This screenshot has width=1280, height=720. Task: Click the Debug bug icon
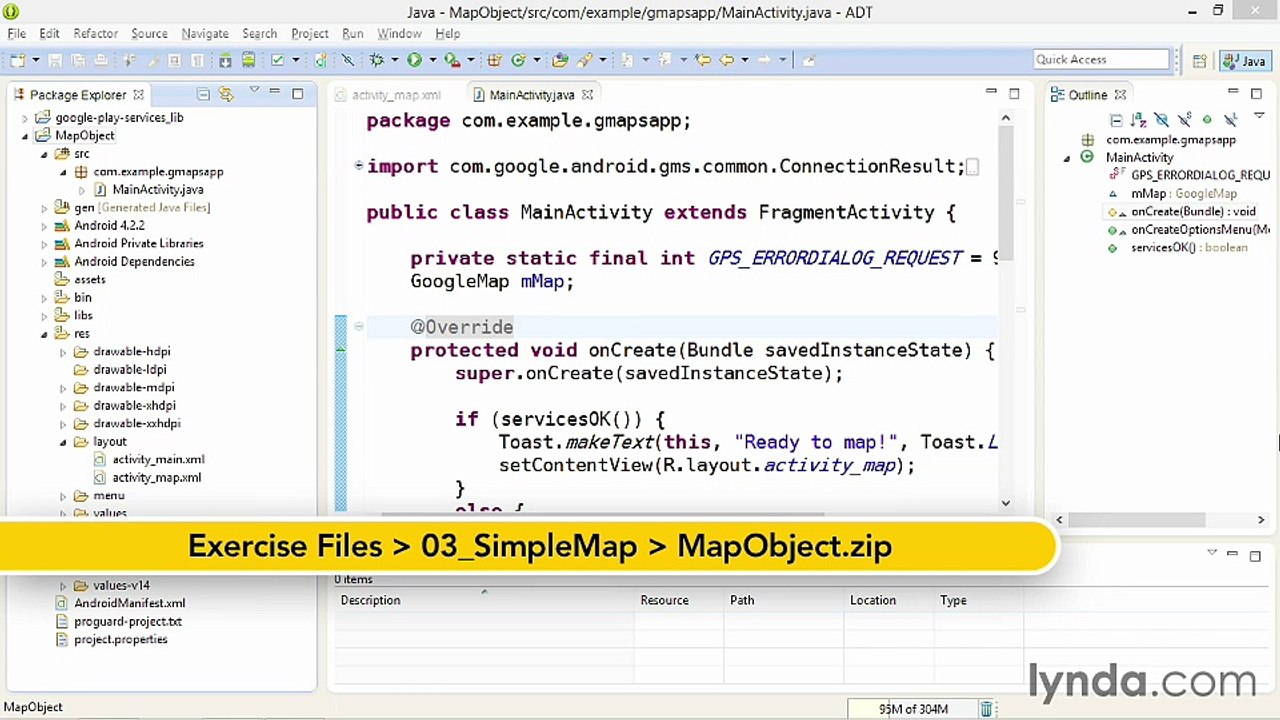click(x=377, y=60)
